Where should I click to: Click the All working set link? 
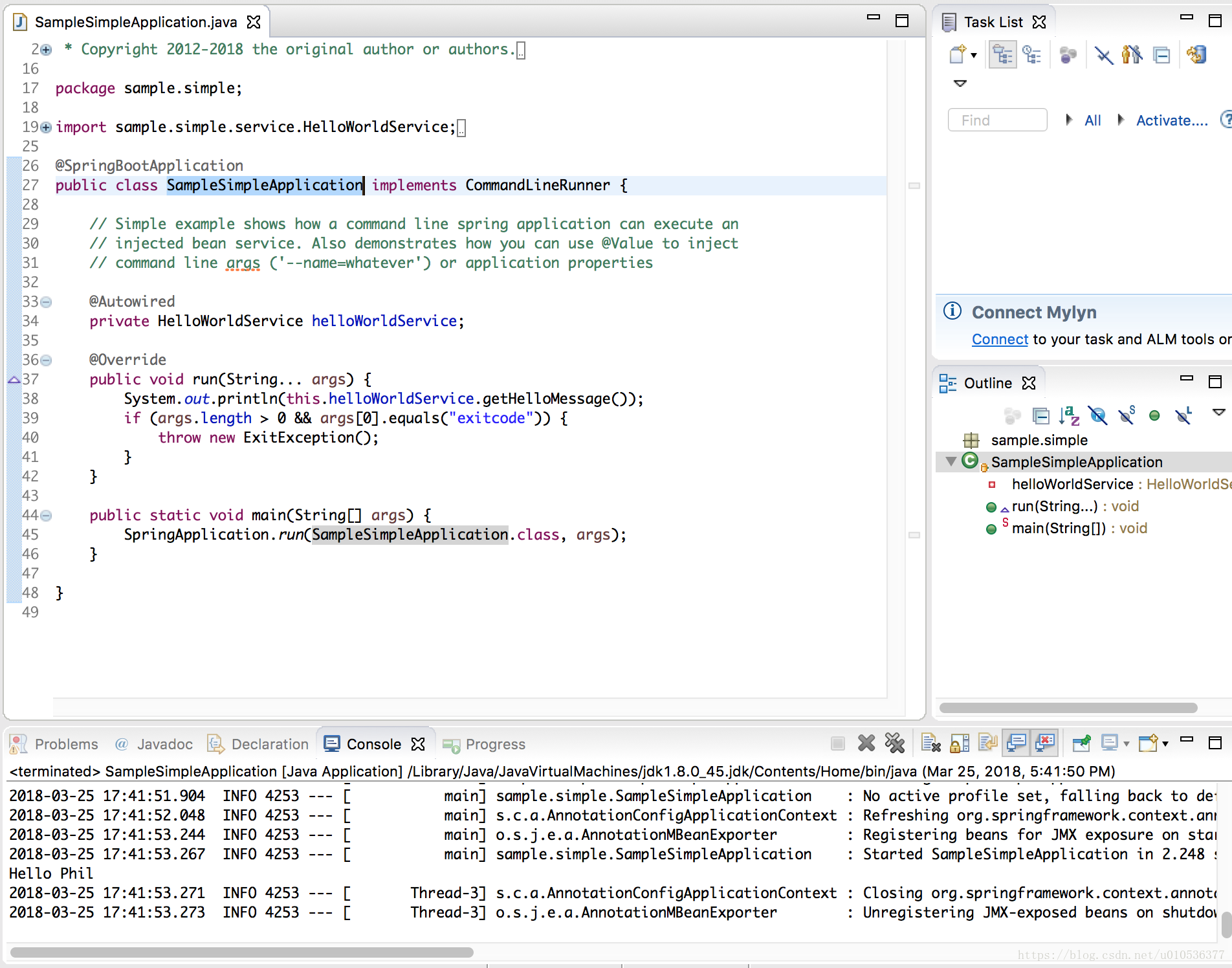pos(1093,120)
